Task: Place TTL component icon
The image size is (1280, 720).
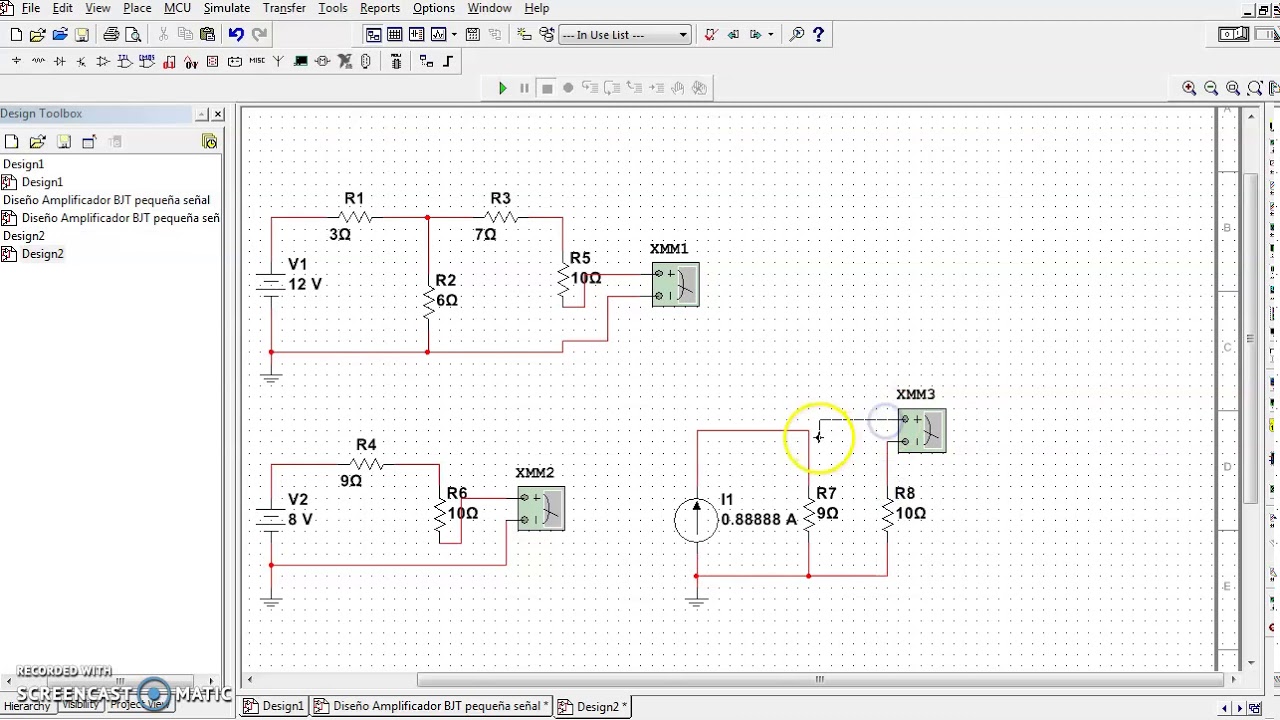Action: (124, 61)
